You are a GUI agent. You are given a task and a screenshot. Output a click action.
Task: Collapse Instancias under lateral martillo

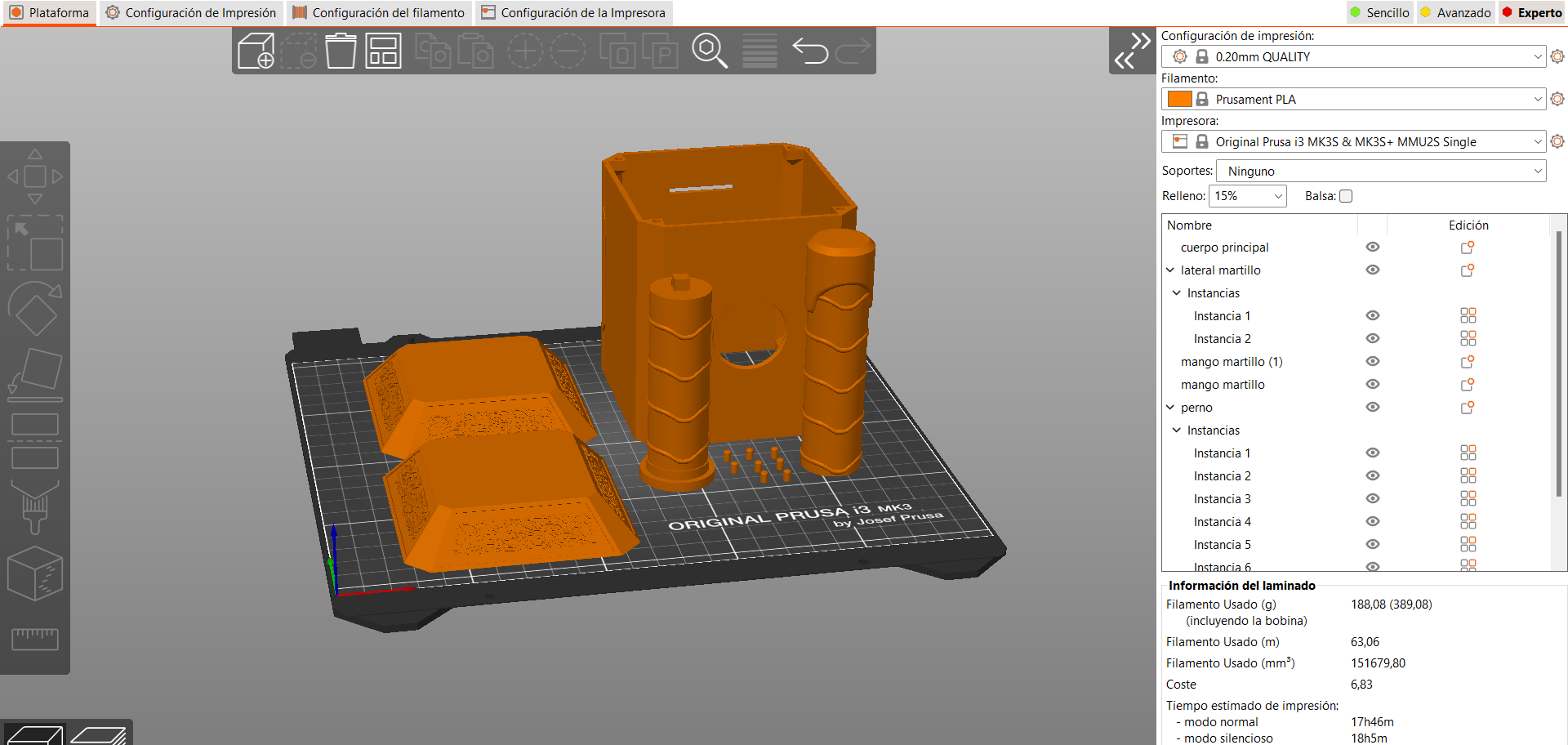click(x=1177, y=293)
